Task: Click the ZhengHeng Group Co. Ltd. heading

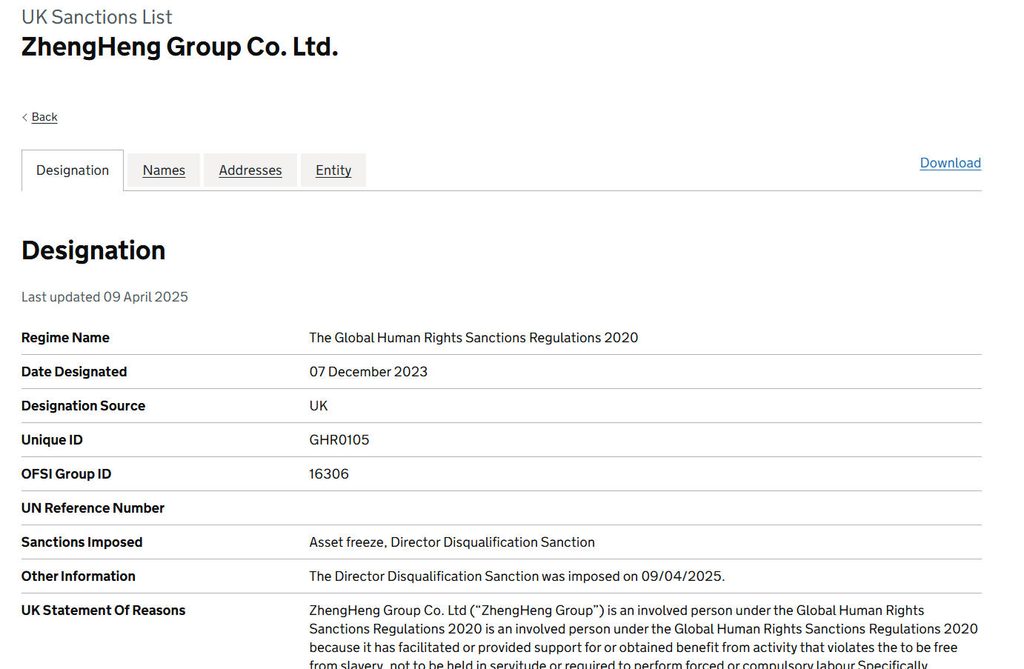Action: [x=180, y=47]
